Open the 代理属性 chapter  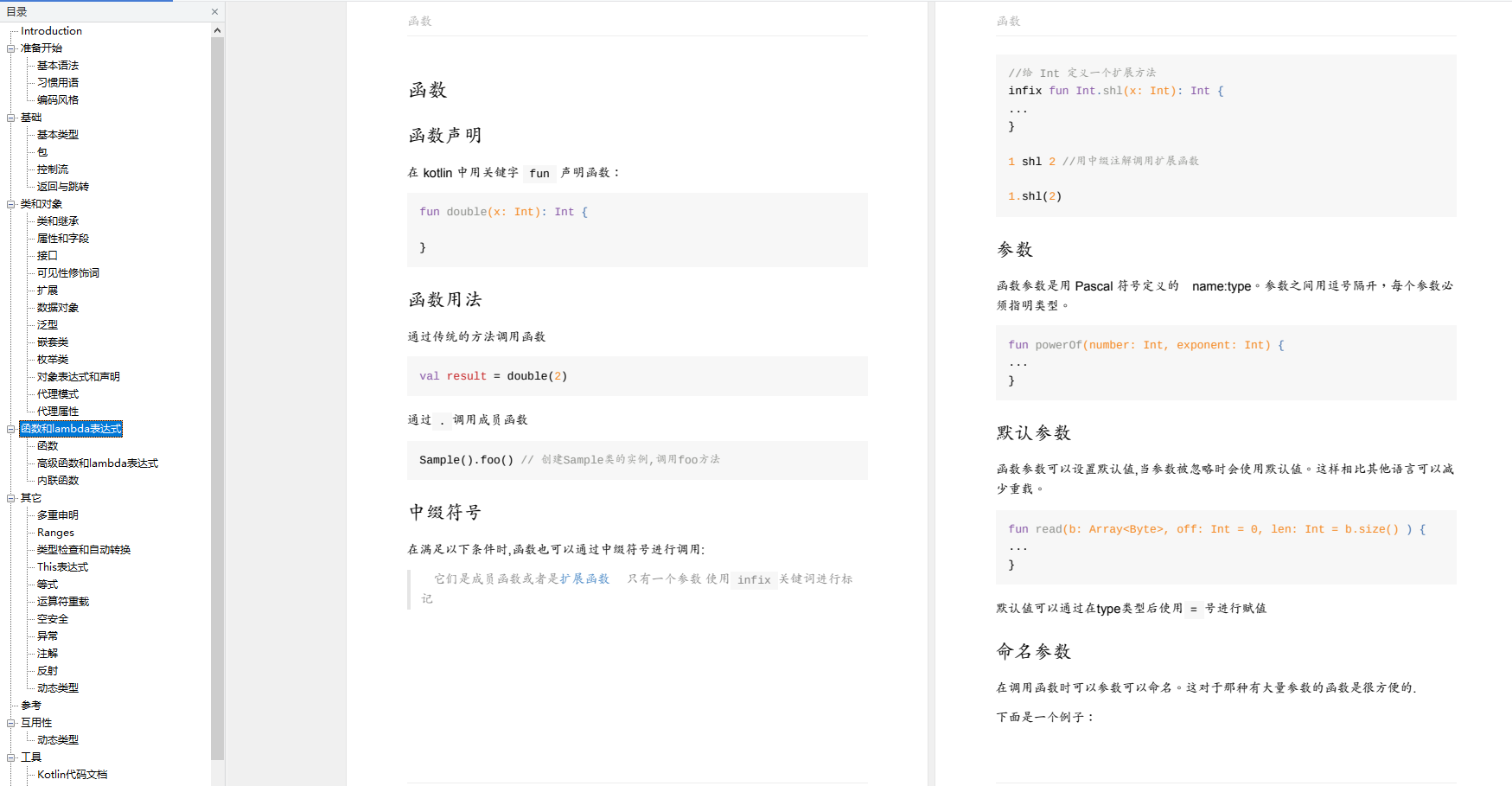click(58, 412)
